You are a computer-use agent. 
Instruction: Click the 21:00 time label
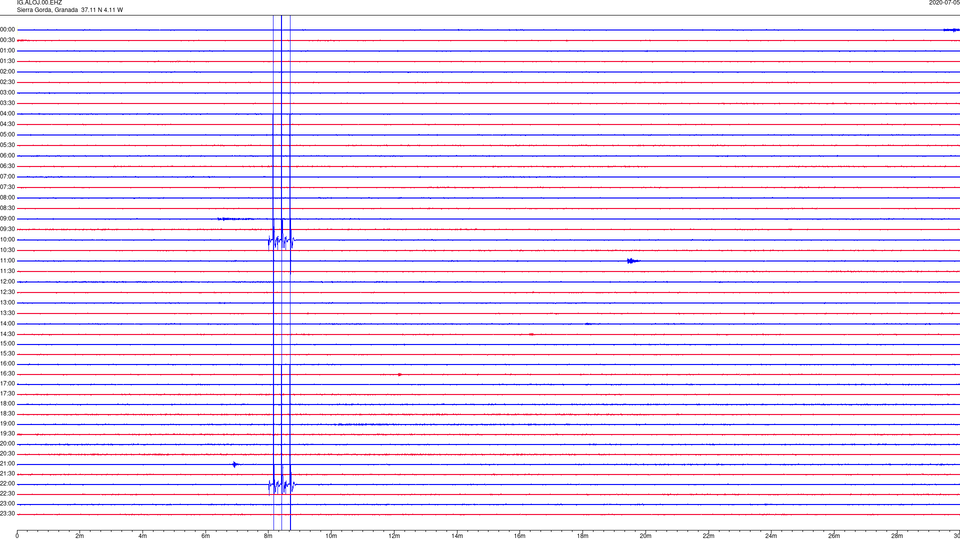coord(7,464)
